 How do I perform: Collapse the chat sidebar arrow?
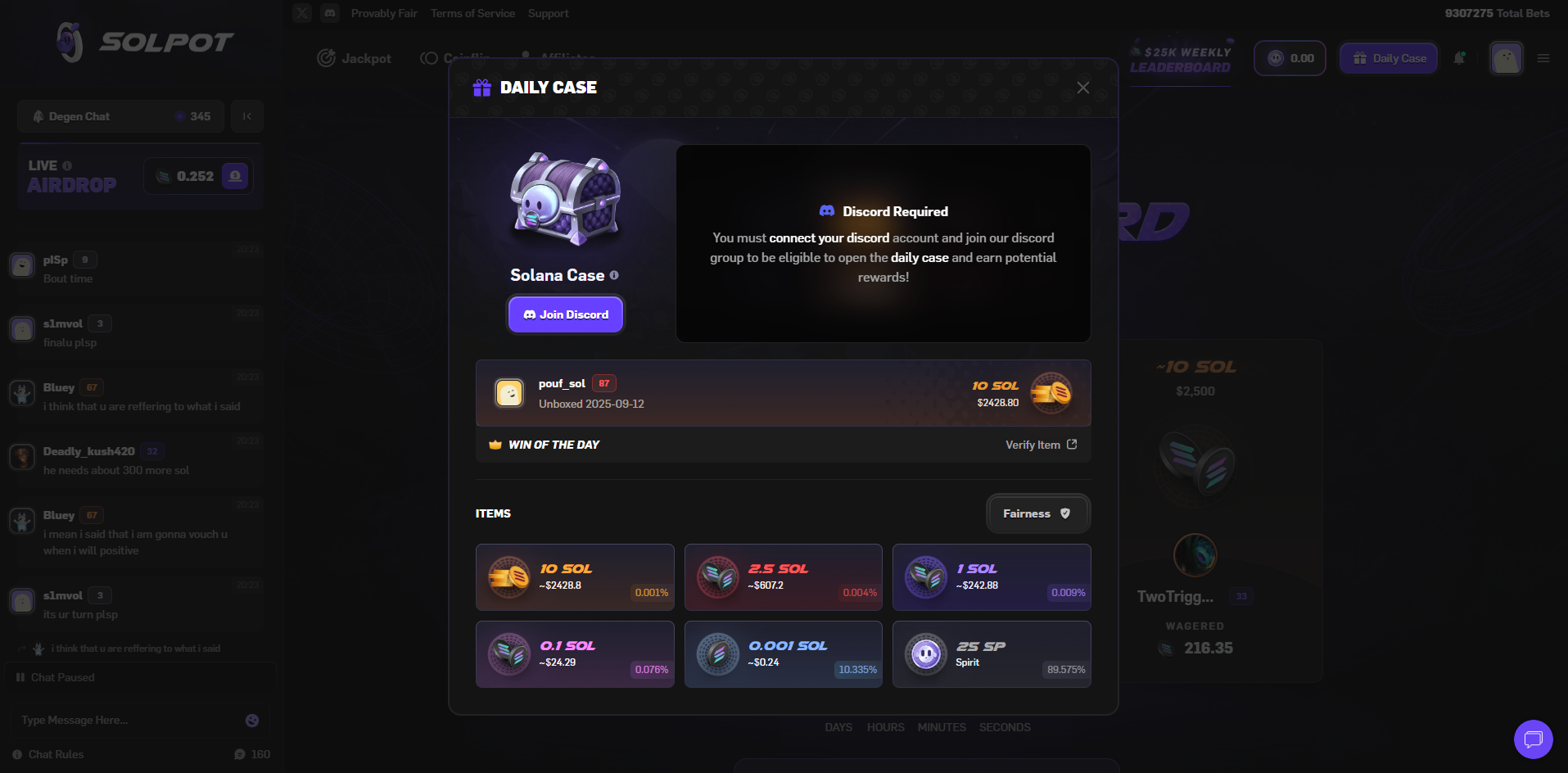(x=247, y=116)
